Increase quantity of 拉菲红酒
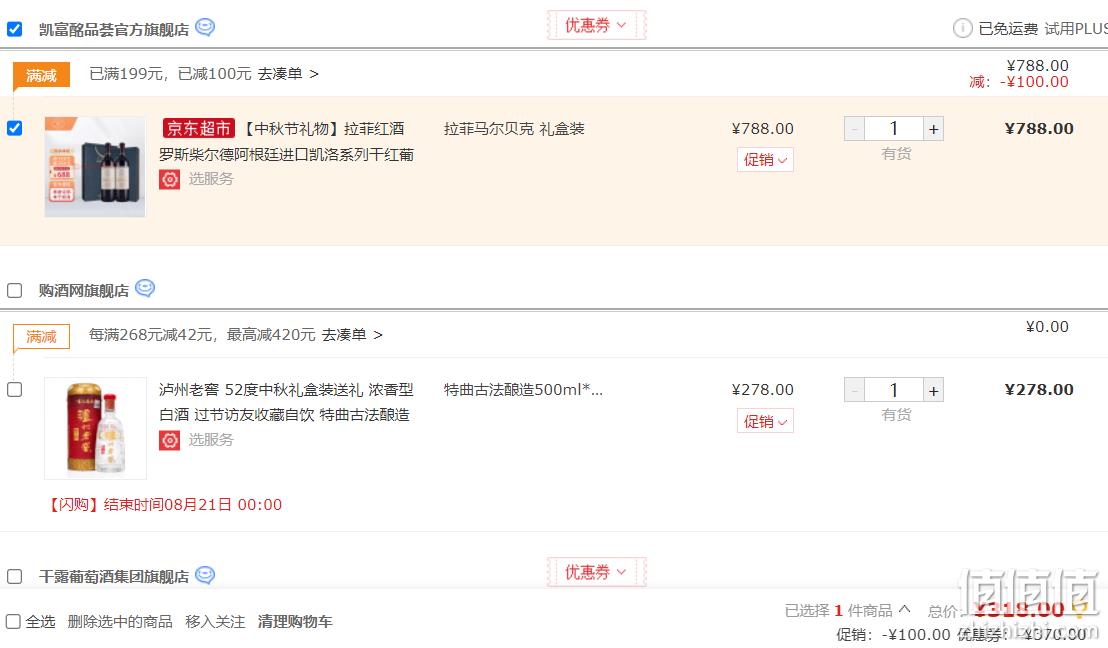The image size is (1108, 648). [933, 129]
